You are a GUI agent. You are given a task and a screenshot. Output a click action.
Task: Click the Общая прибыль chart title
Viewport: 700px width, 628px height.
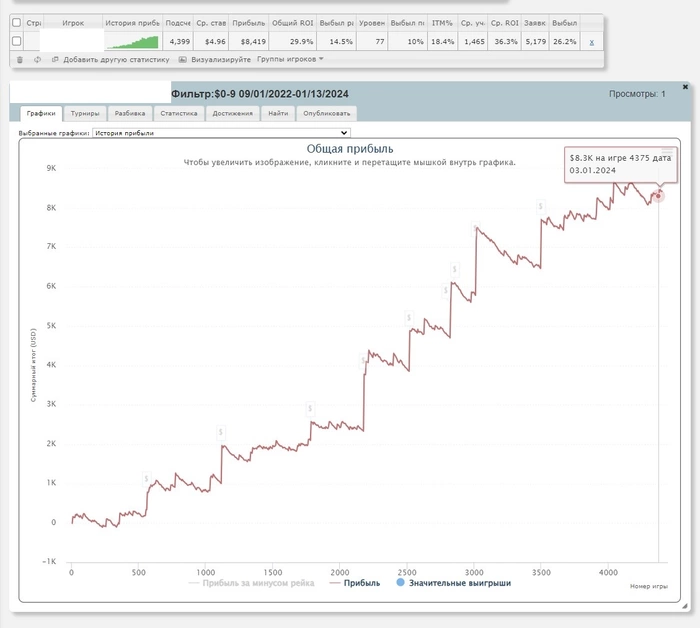pyautogui.click(x=350, y=149)
